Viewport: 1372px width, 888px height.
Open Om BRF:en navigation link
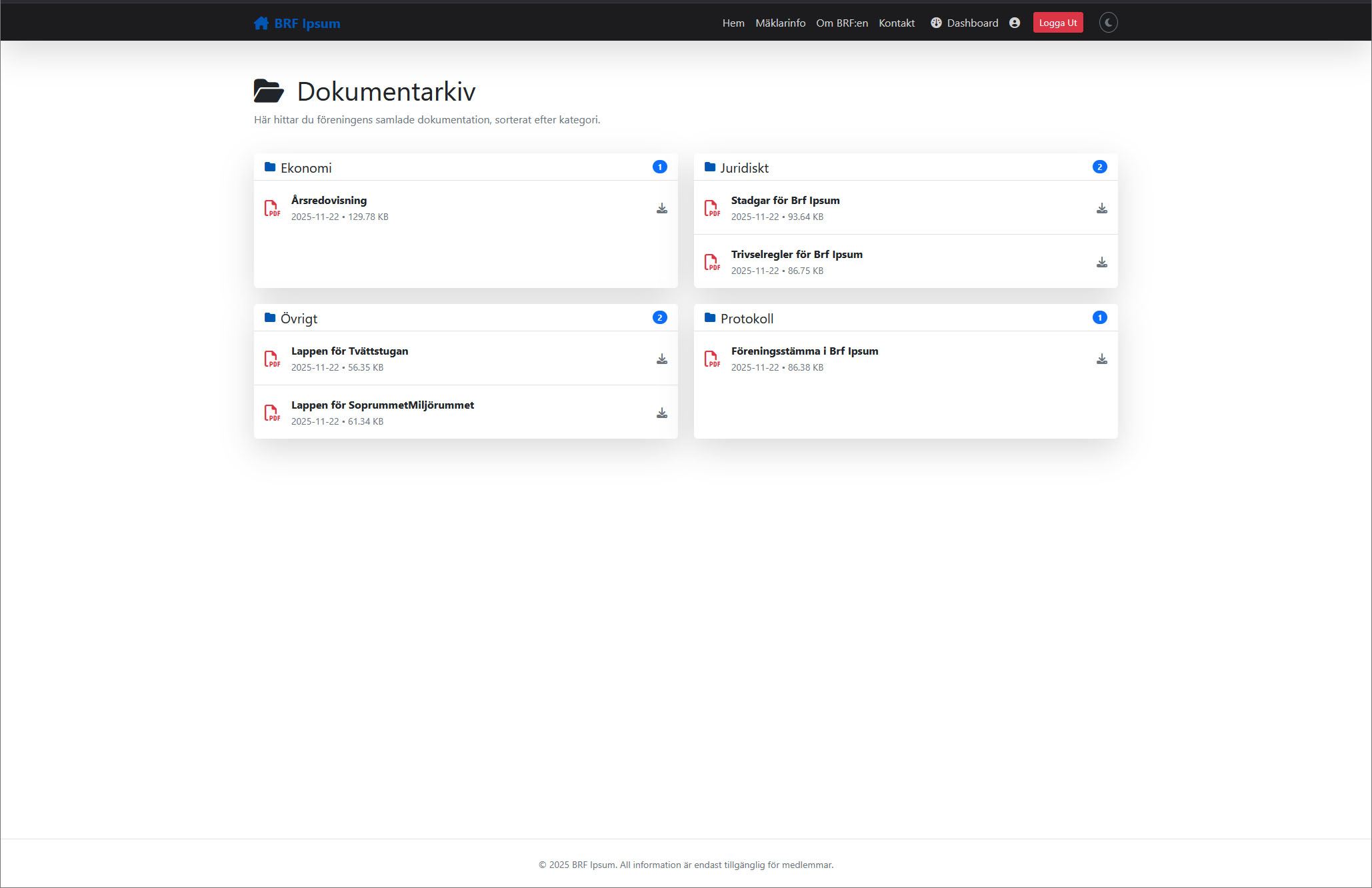click(841, 23)
